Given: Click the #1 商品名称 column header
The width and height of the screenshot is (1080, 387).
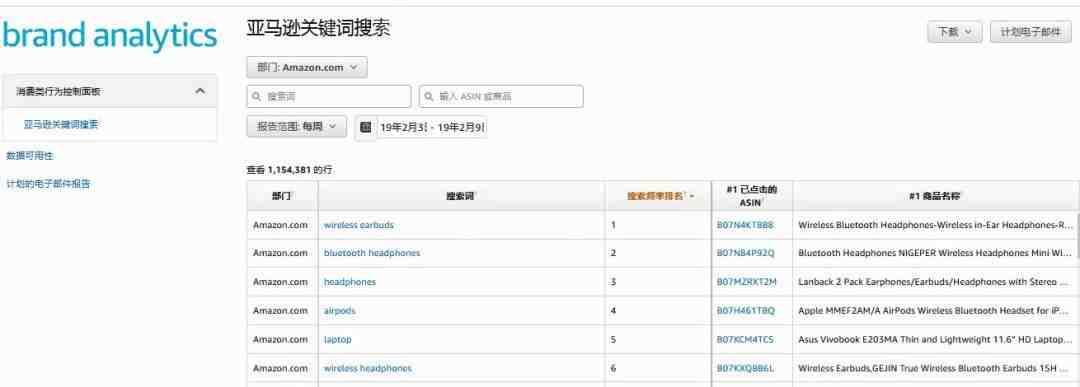Looking at the screenshot, I should [x=934, y=196].
